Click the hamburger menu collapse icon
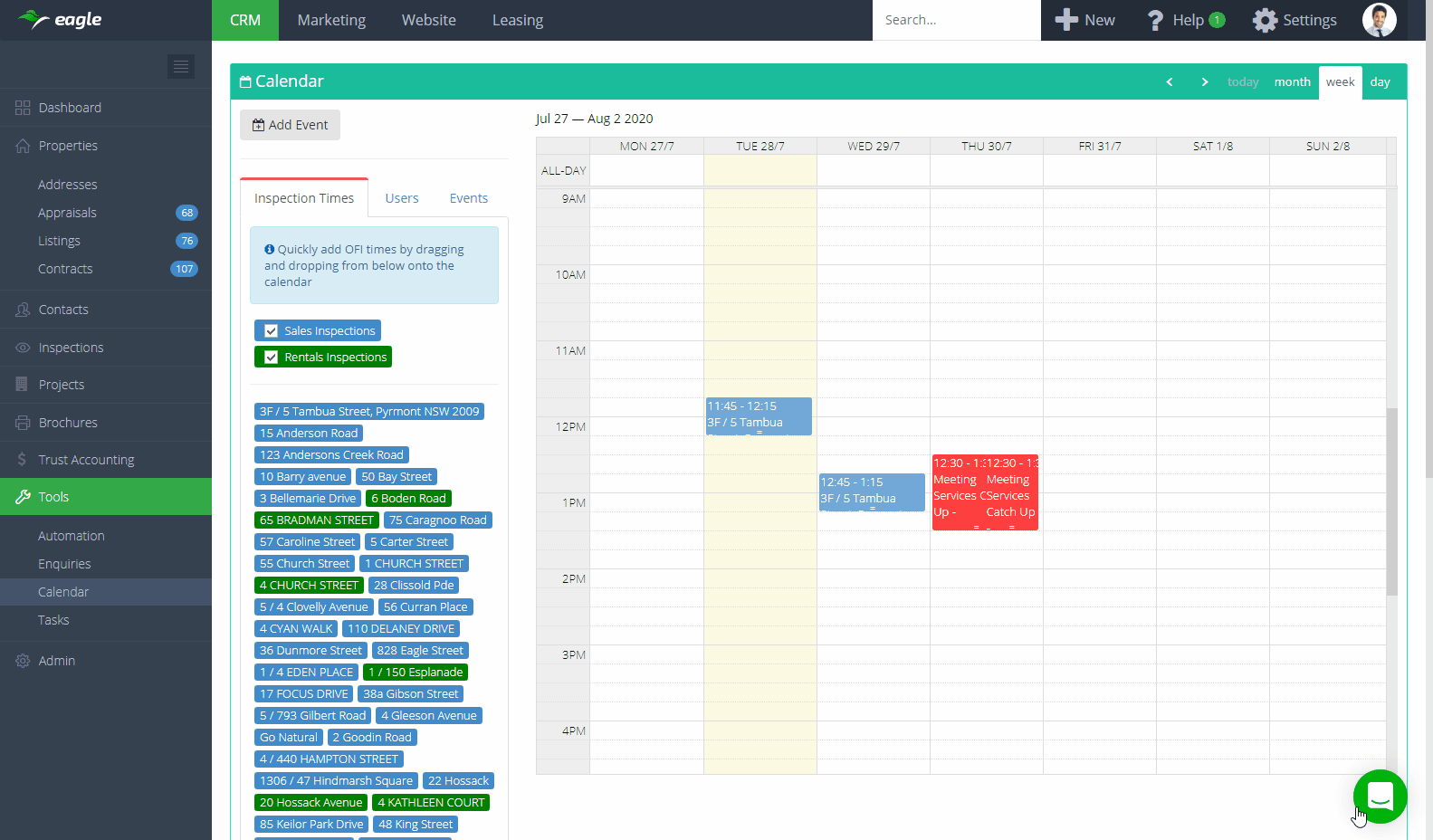This screenshot has width=1433, height=840. (x=181, y=66)
